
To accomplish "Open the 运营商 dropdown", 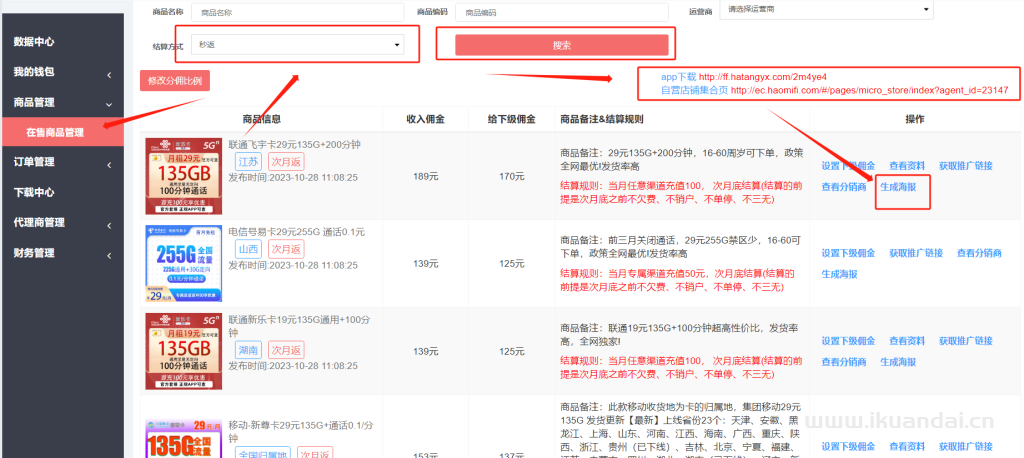I will [826, 9].
